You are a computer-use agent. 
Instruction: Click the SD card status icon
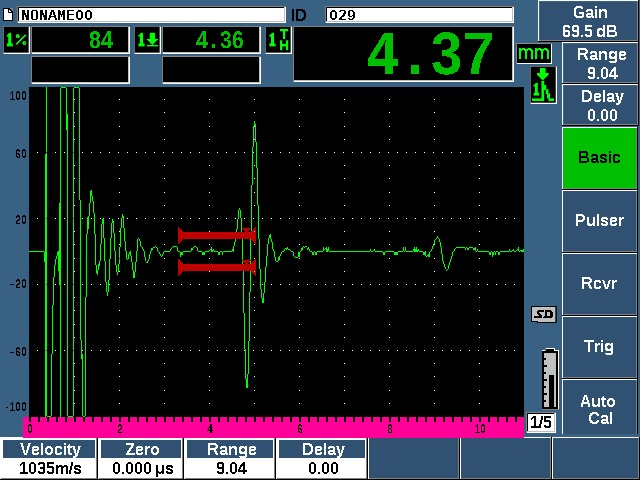pos(544,314)
